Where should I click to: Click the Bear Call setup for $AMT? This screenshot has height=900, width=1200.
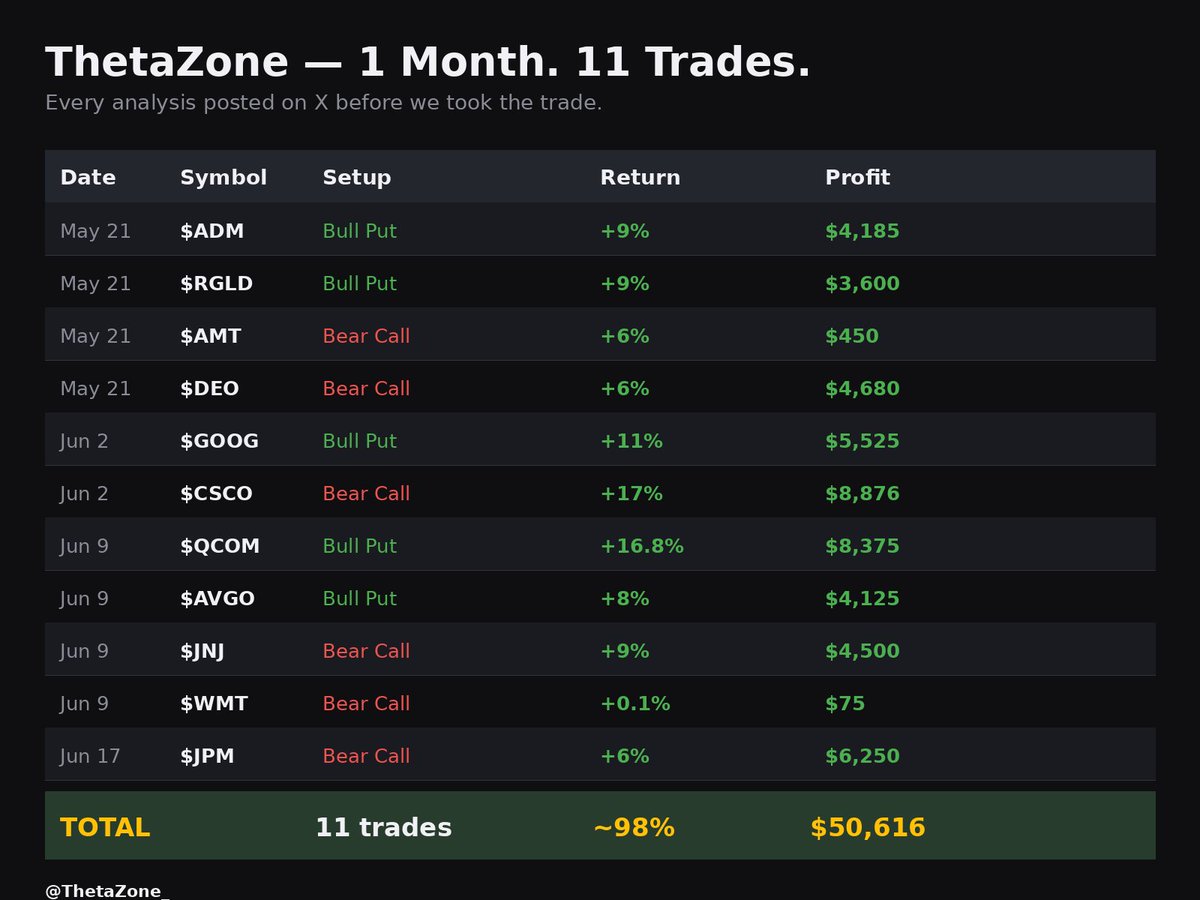coord(366,336)
